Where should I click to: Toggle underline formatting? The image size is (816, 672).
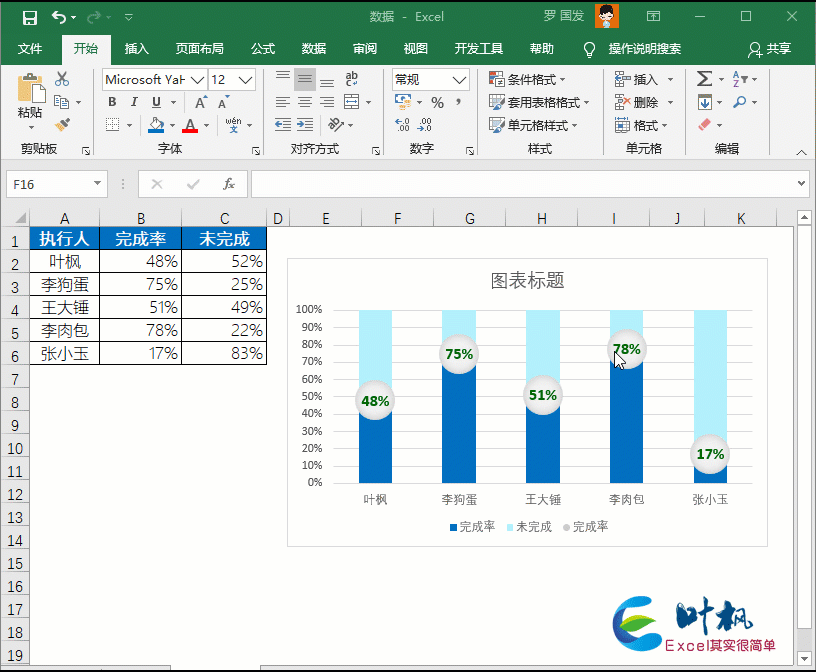(x=155, y=100)
